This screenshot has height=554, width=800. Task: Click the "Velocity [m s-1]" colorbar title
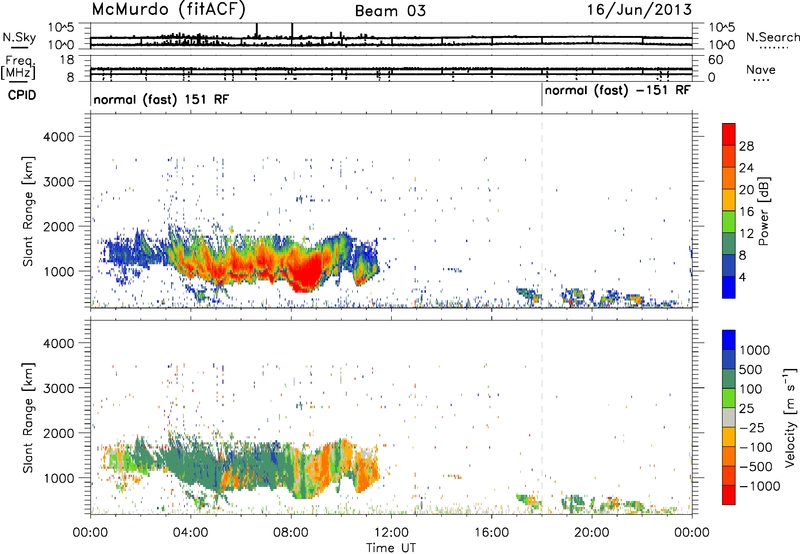pos(790,417)
